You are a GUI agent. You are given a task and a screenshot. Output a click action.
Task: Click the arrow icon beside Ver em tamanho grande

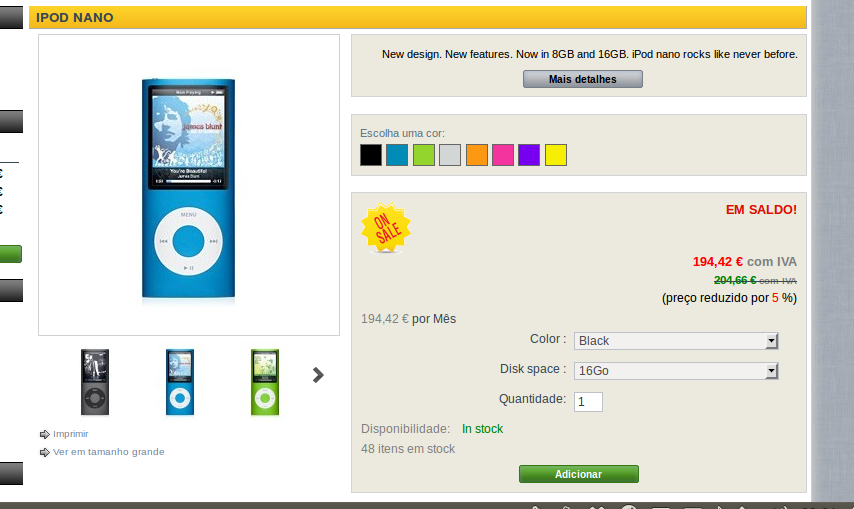click(x=45, y=452)
